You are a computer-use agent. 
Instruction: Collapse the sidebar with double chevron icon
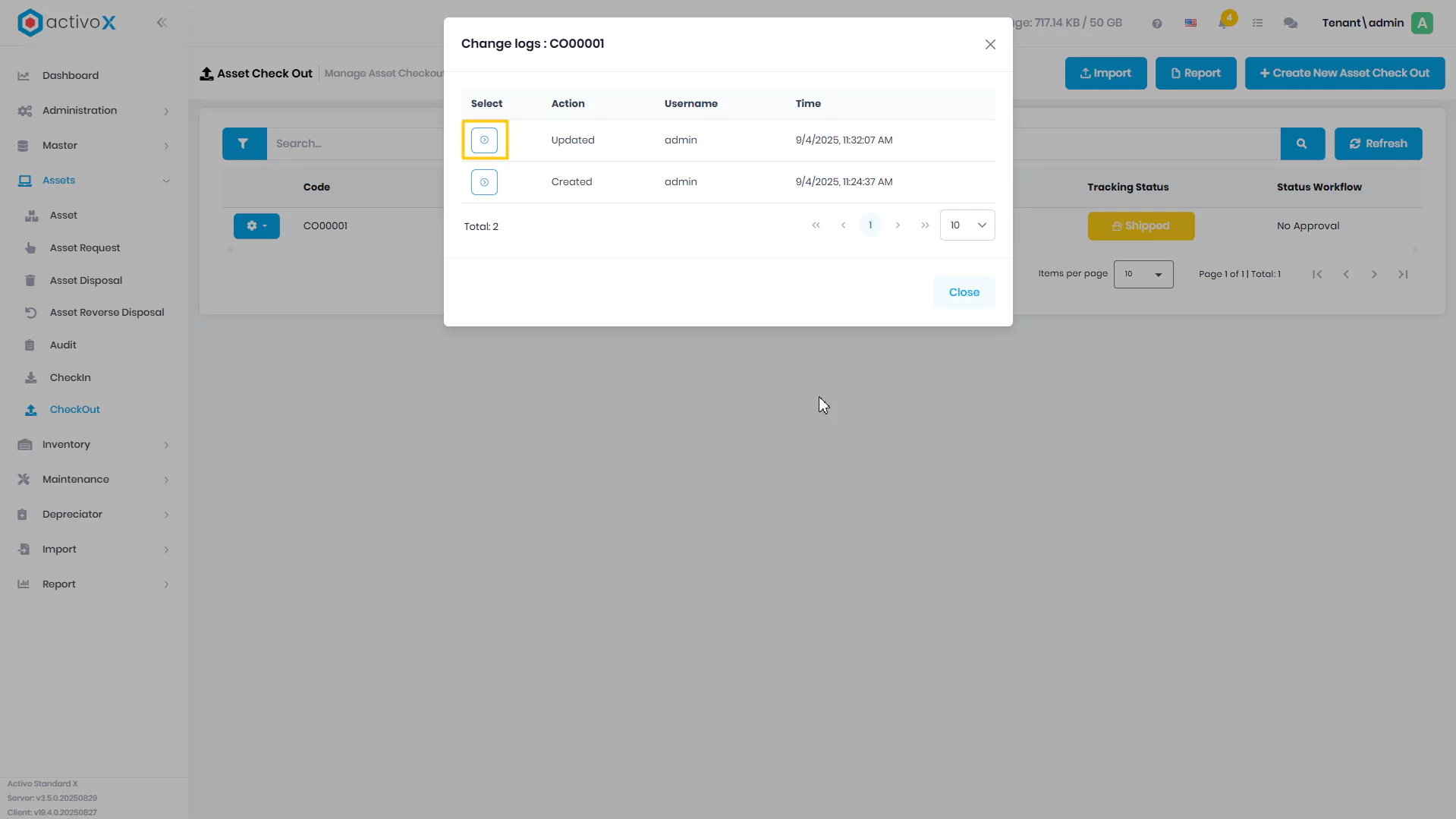[162, 23]
